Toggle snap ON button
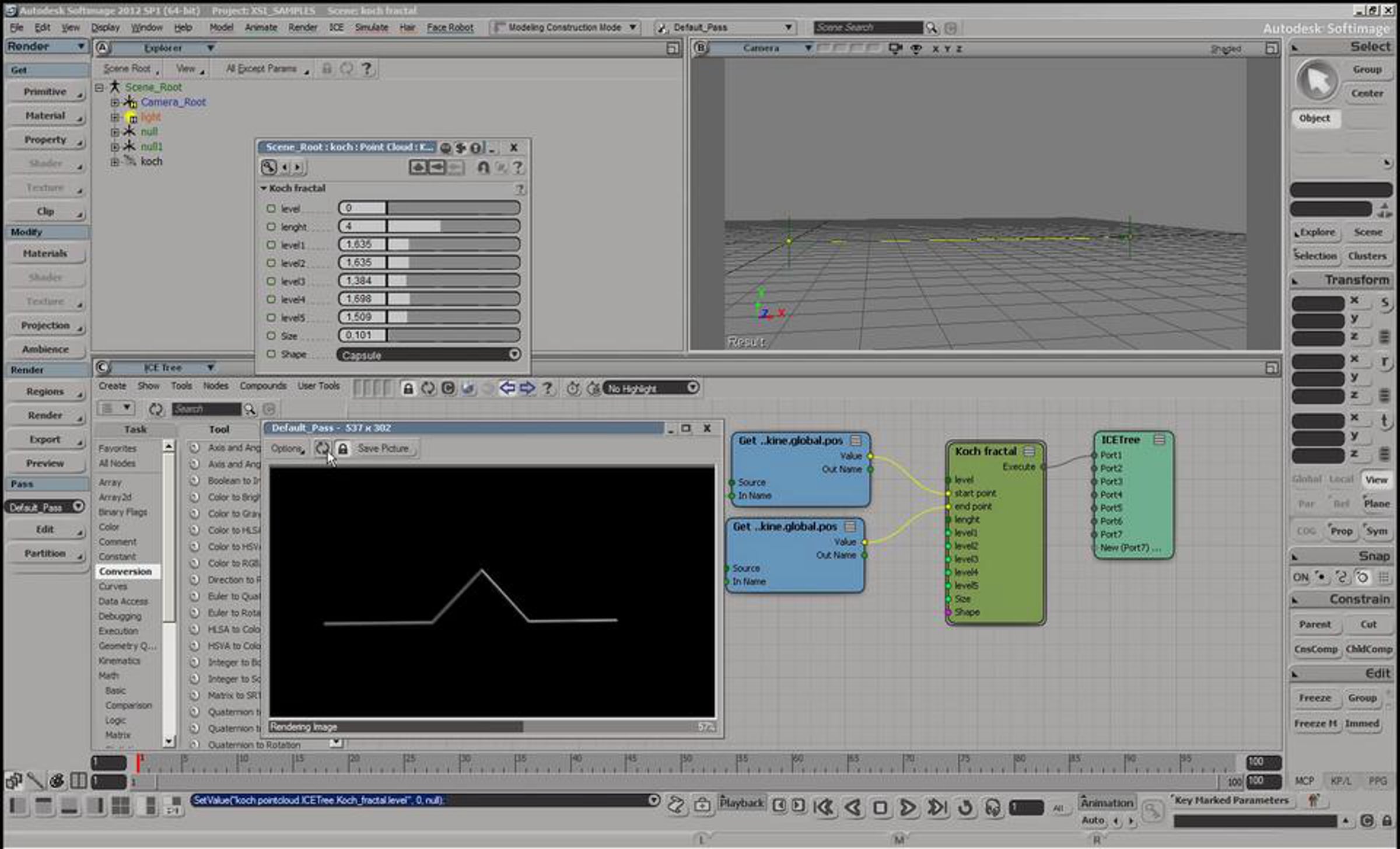Screen dimensions: 1400x849 (x=1301, y=577)
